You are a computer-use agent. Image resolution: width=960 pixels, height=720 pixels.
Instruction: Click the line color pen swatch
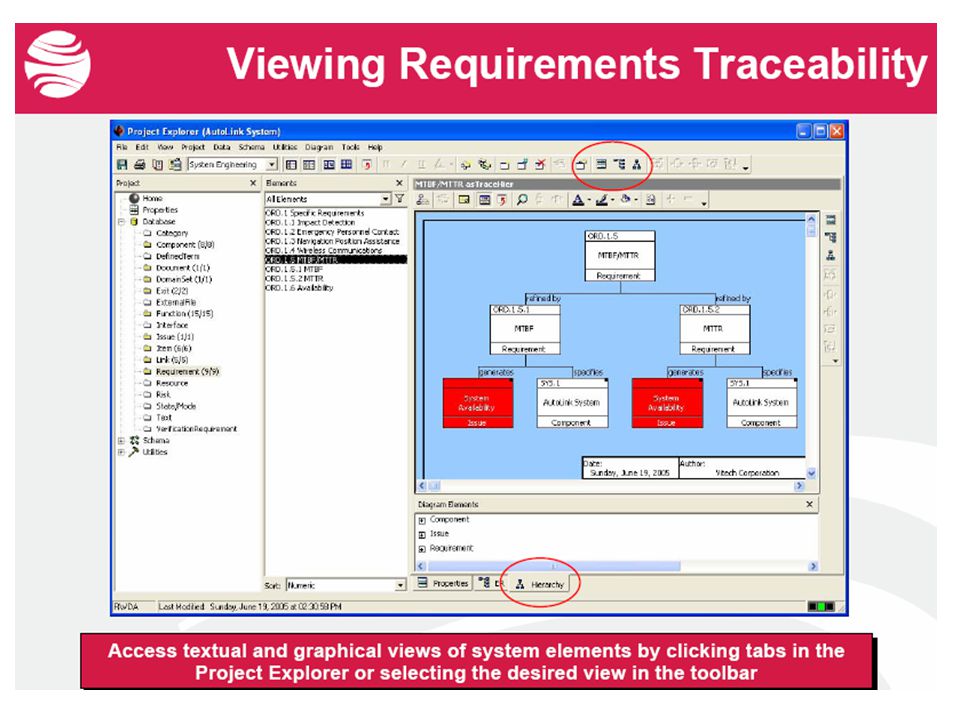coord(602,200)
